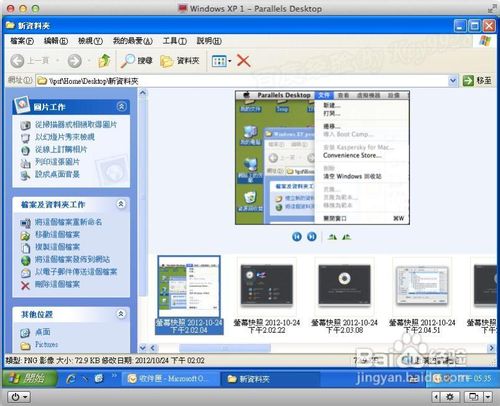Viewport: 500px width, 406px height.
Task: Open the 檢視 menu
Action: pyautogui.click(x=90, y=41)
